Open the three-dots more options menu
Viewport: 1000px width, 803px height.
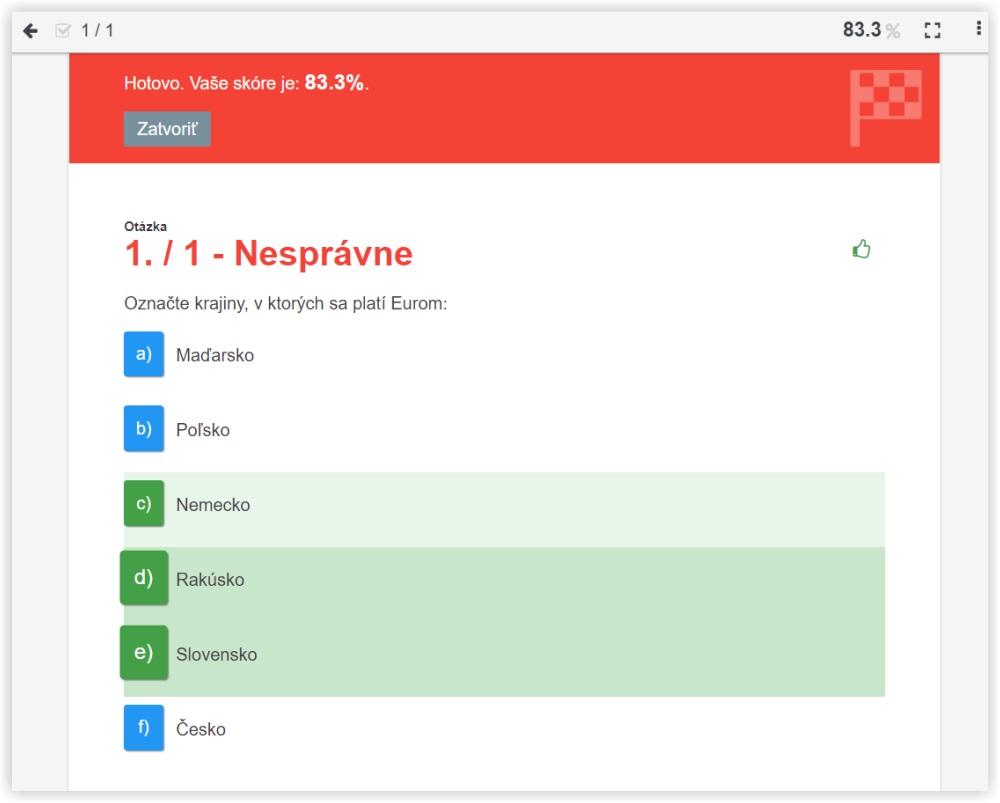(978, 28)
